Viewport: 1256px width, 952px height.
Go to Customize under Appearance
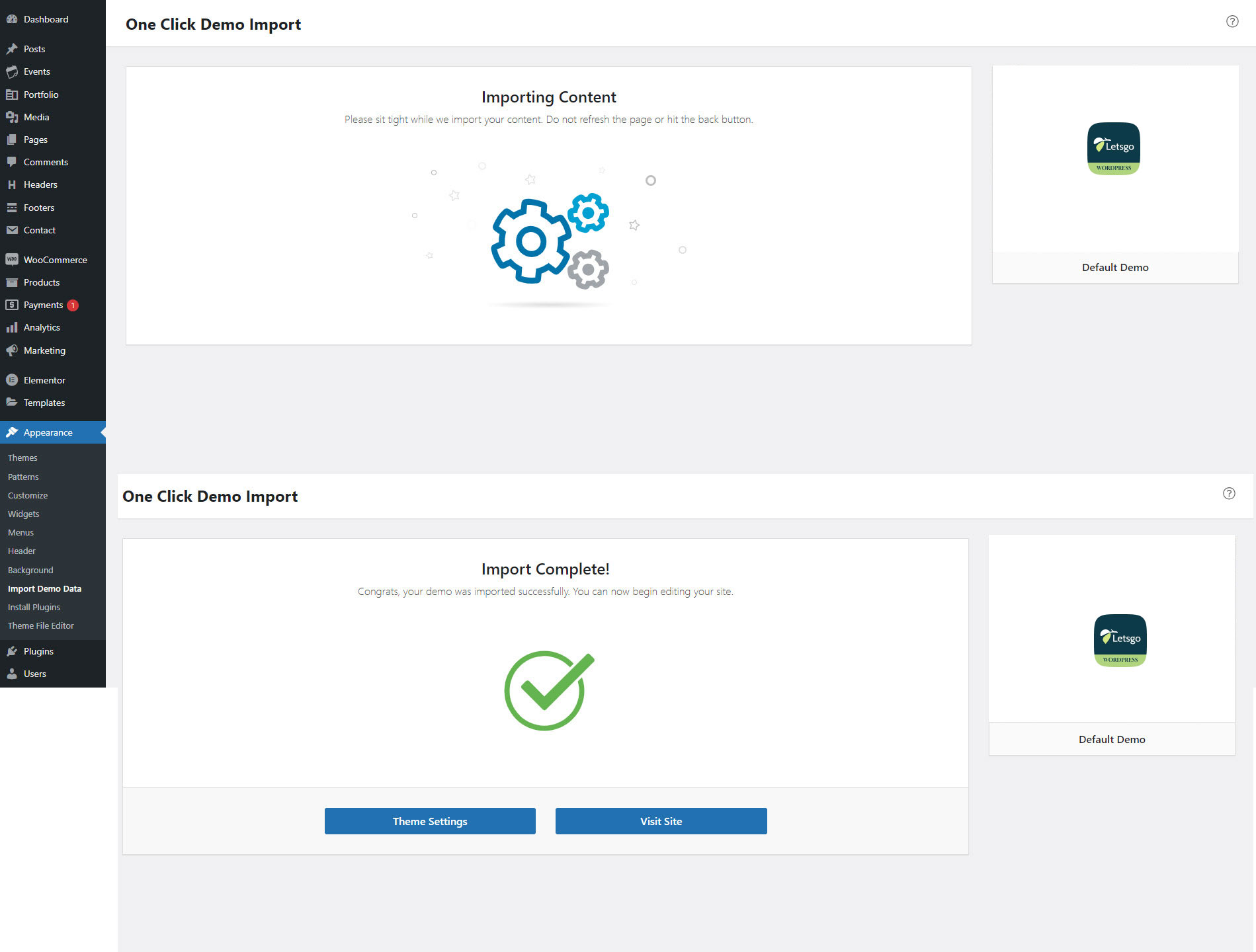click(x=28, y=495)
